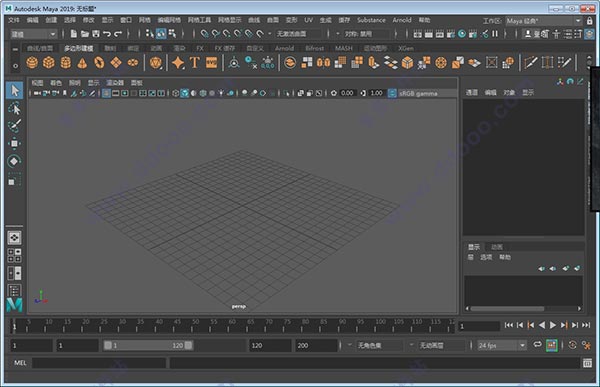Toggle viewport smooth shade all cube
This screenshot has height=387, width=600.
click(184, 93)
